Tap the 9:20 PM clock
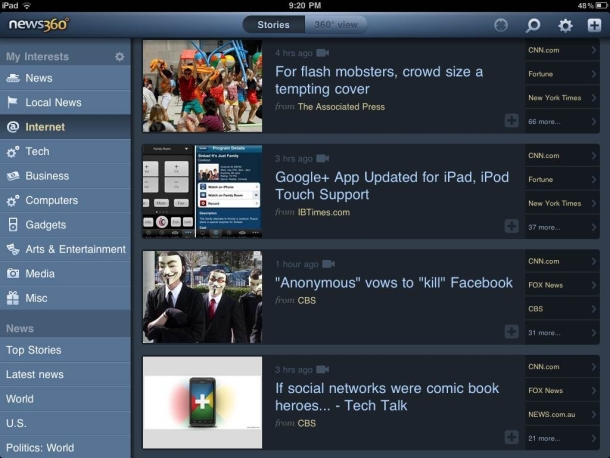This screenshot has width=610, height=458. [x=305, y=5]
